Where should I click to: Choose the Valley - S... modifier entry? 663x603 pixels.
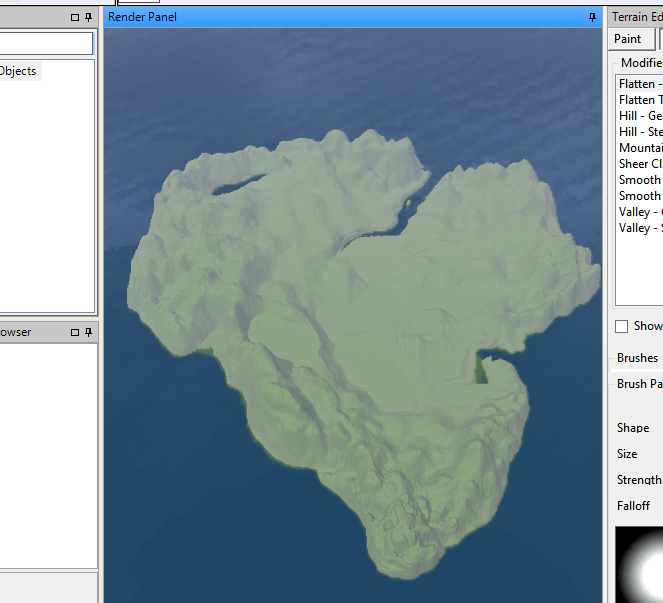[x=640, y=228]
